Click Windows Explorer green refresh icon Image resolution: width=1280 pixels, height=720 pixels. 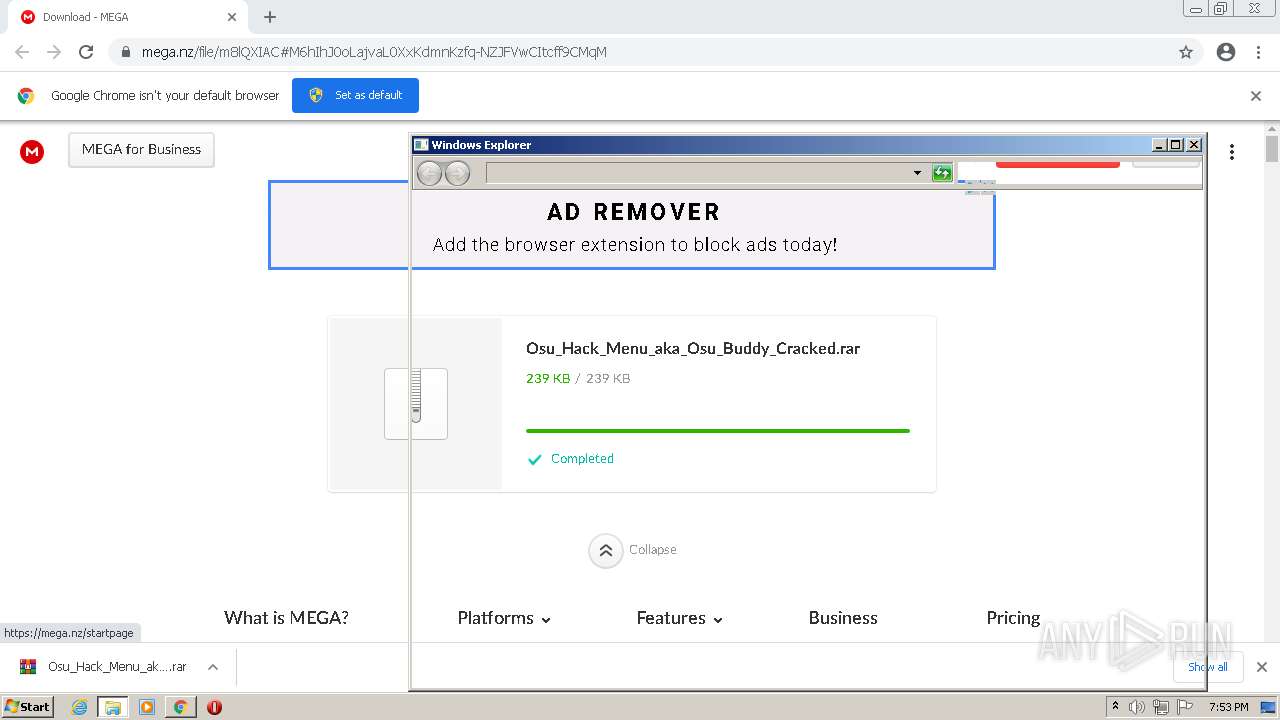click(942, 173)
